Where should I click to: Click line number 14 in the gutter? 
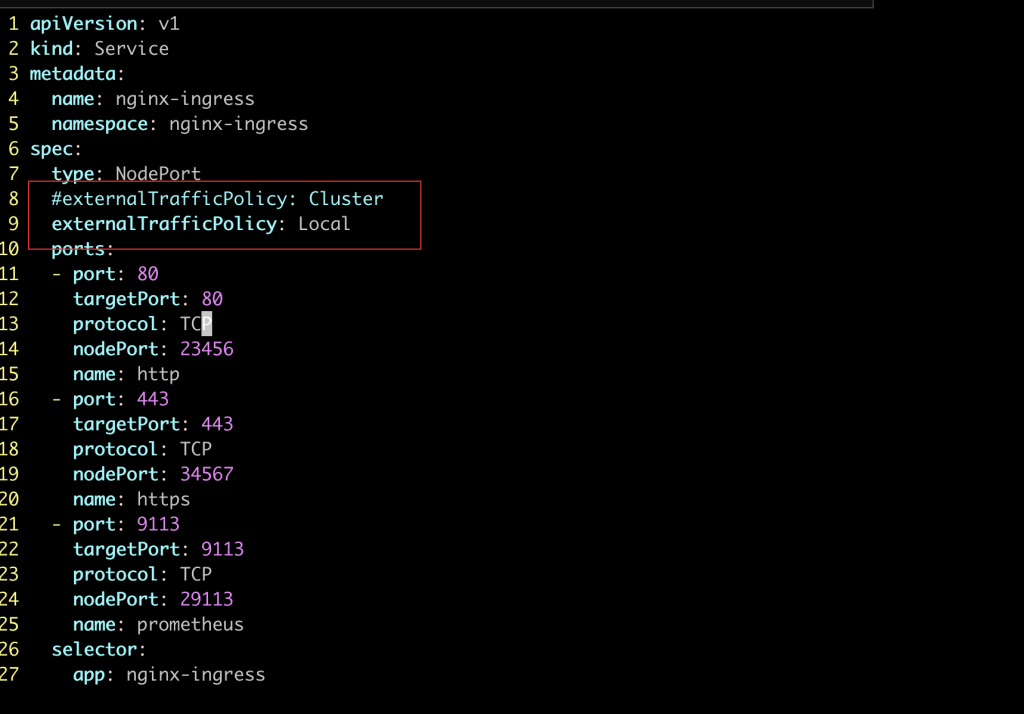click(9, 349)
